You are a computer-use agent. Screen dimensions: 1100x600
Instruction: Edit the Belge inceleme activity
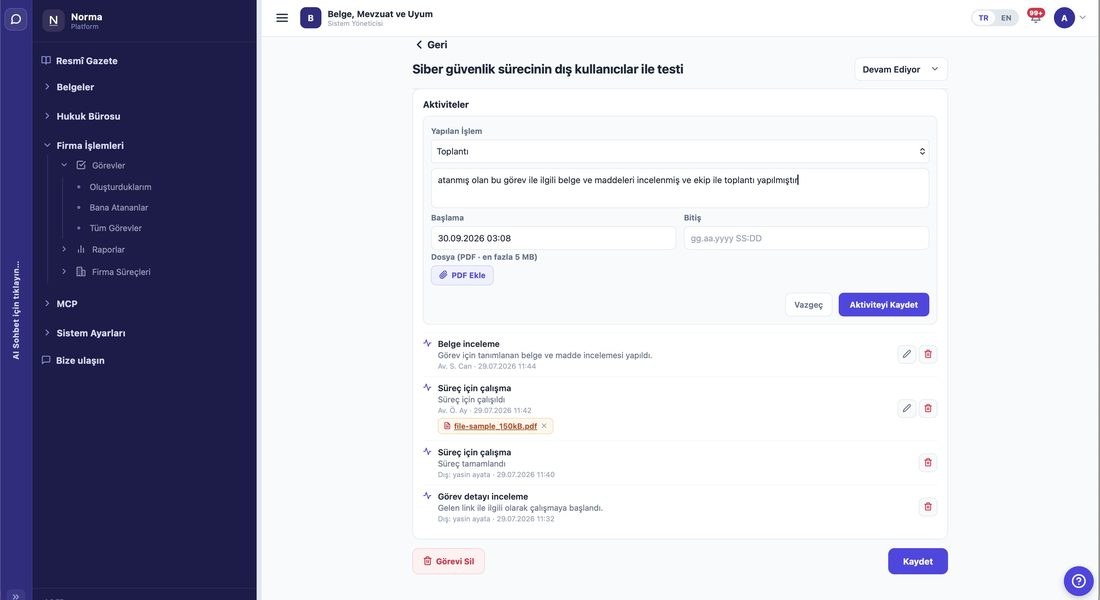(906, 354)
